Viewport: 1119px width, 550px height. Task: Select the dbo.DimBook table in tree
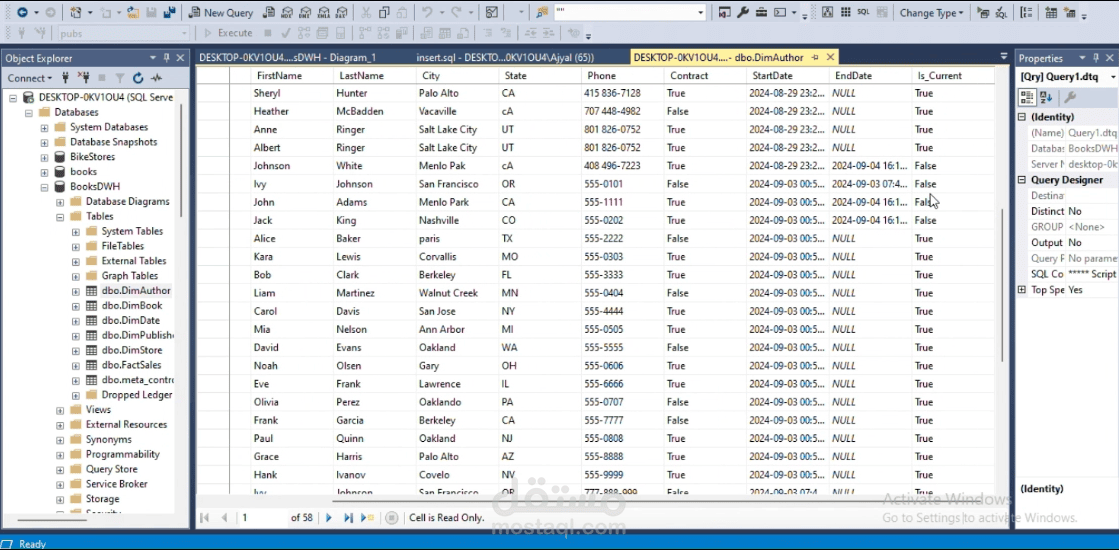click(x=132, y=305)
